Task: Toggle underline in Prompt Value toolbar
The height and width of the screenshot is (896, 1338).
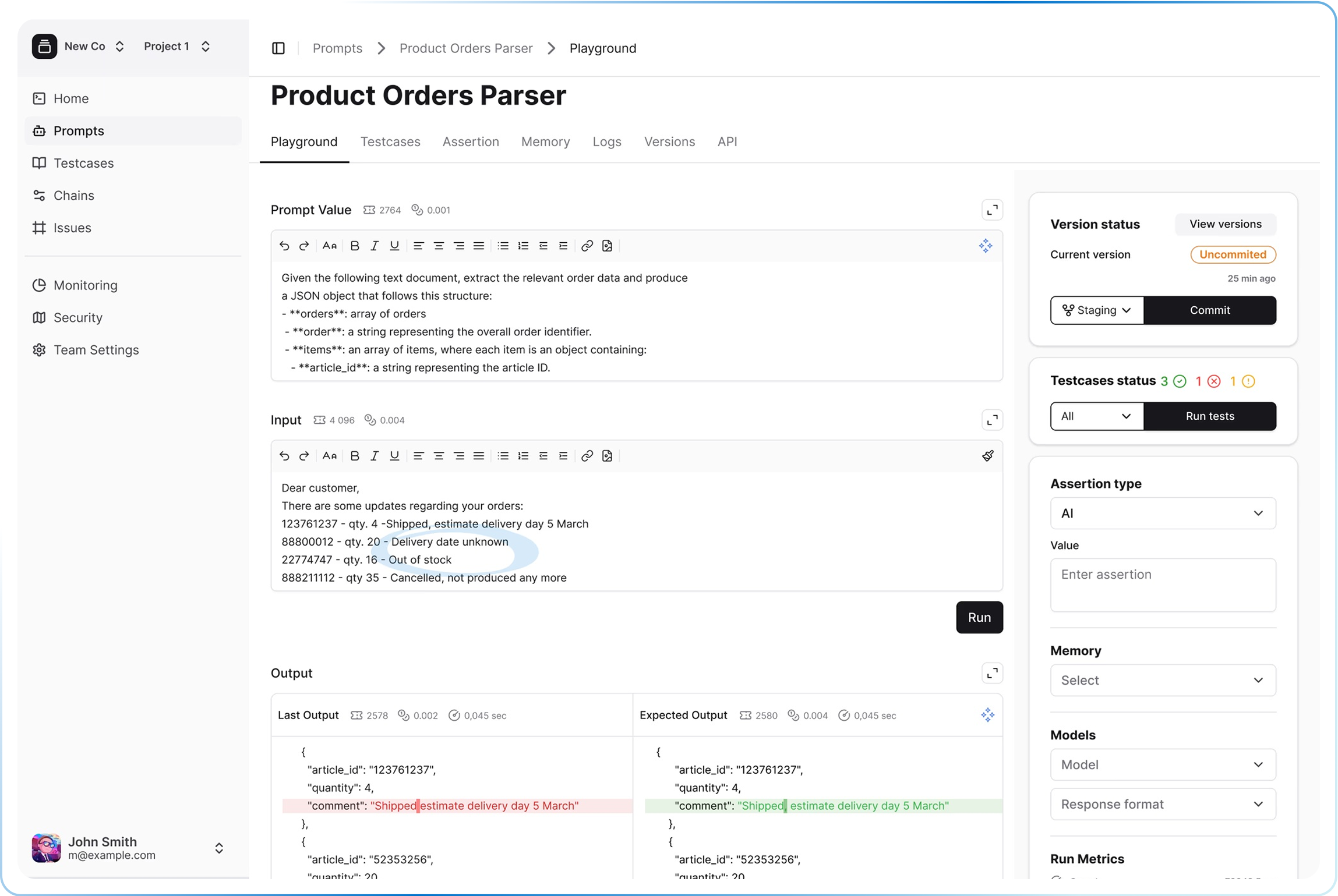Action: pos(394,246)
